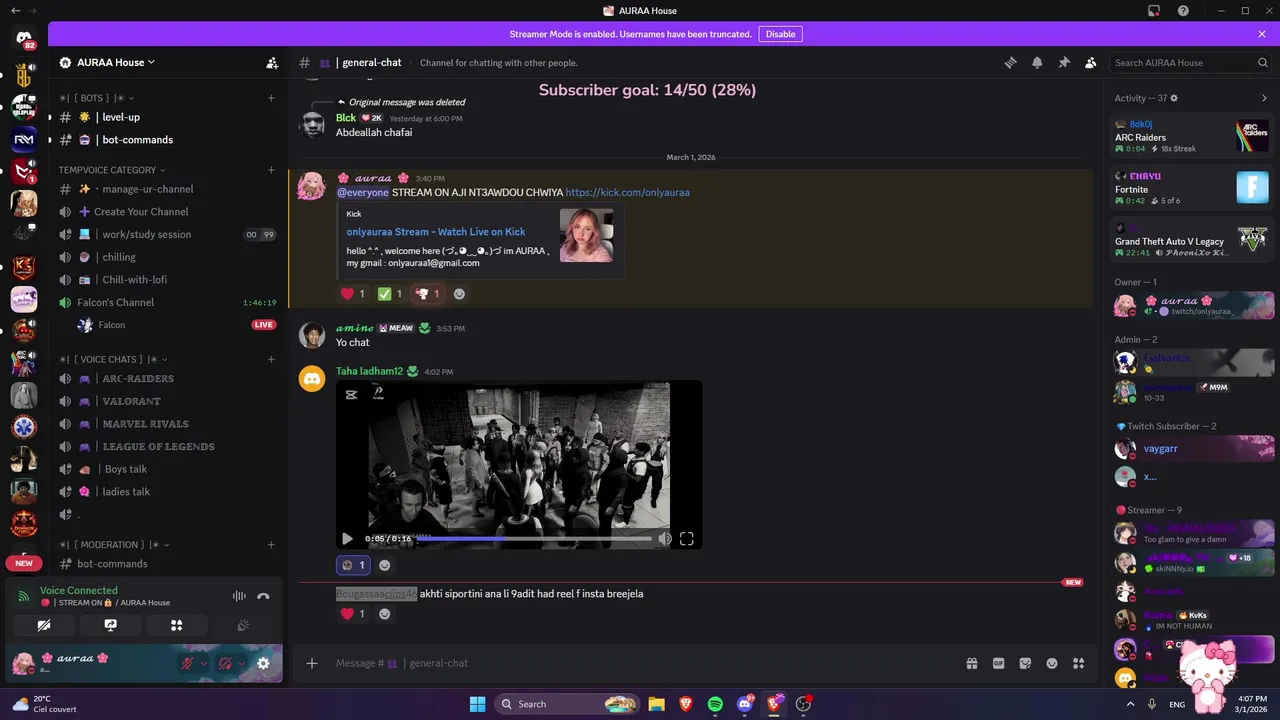The height and width of the screenshot is (720, 1280).
Task: Undeafen using the headphones button
Action: pyautogui.click(x=226, y=663)
